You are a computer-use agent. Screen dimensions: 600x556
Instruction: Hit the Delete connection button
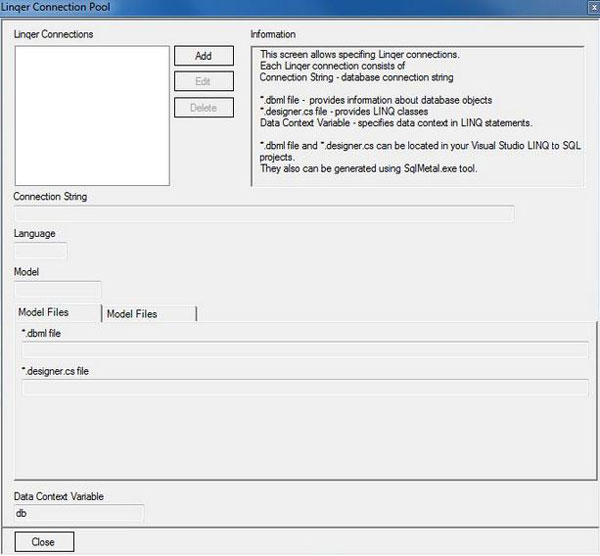coord(203,107)
